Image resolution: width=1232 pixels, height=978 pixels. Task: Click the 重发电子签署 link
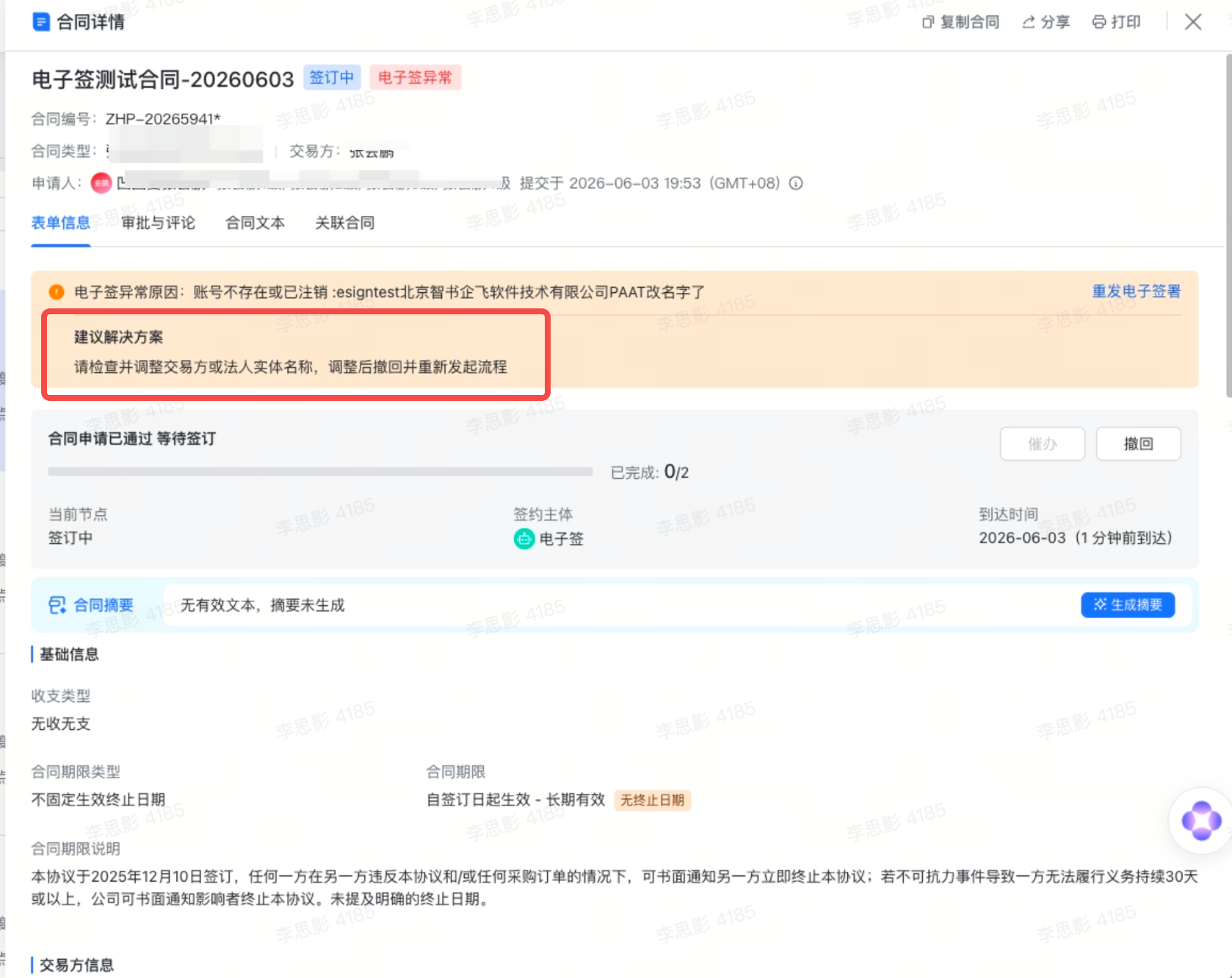coord(1136,291)
